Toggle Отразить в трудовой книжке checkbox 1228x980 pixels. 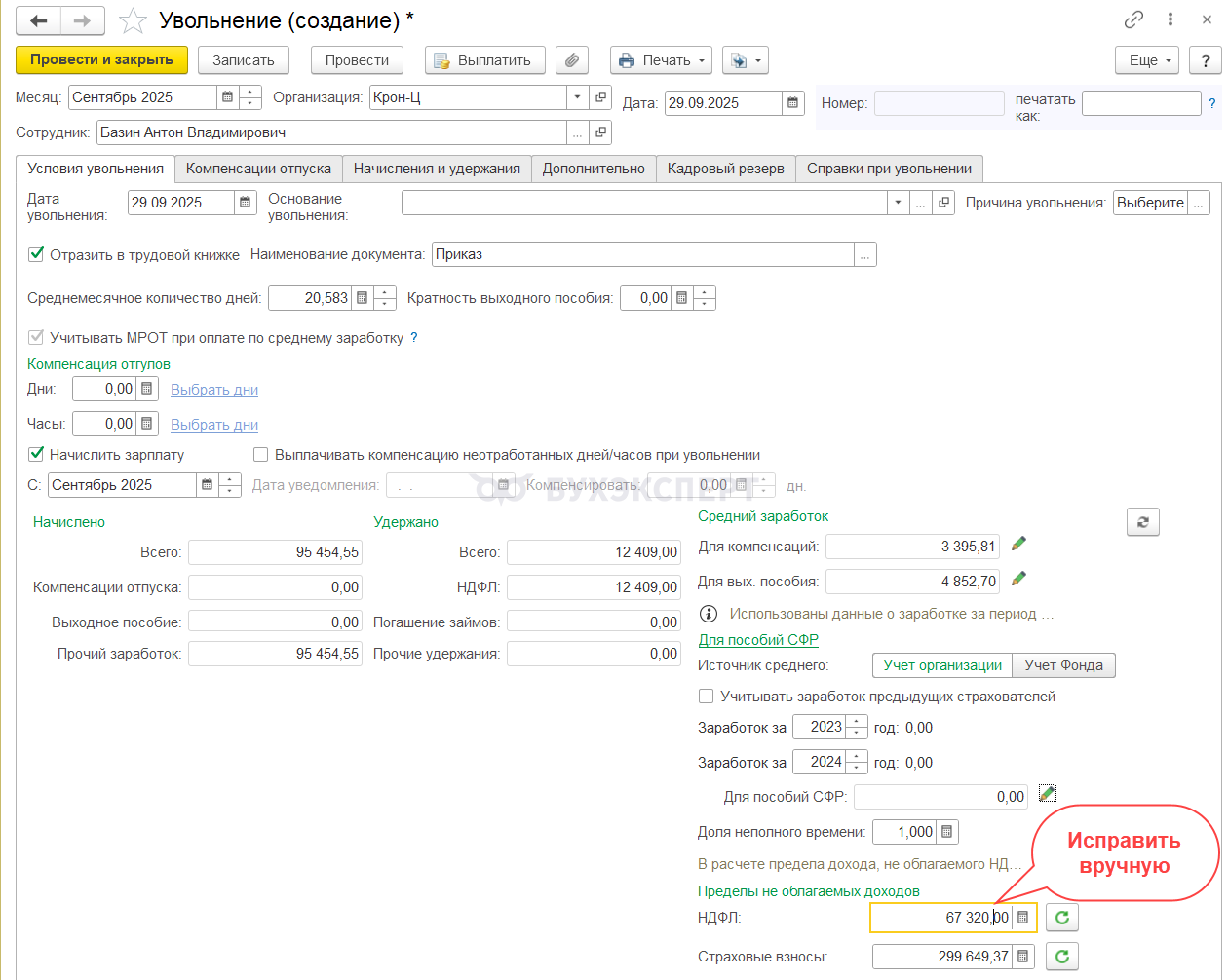pos(36,254)
